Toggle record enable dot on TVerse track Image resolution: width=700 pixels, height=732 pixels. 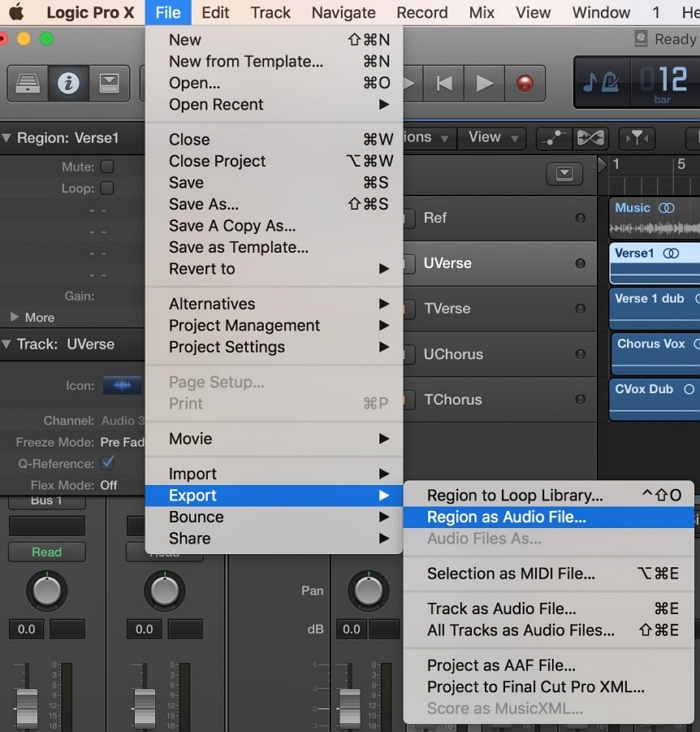(580, 309)
